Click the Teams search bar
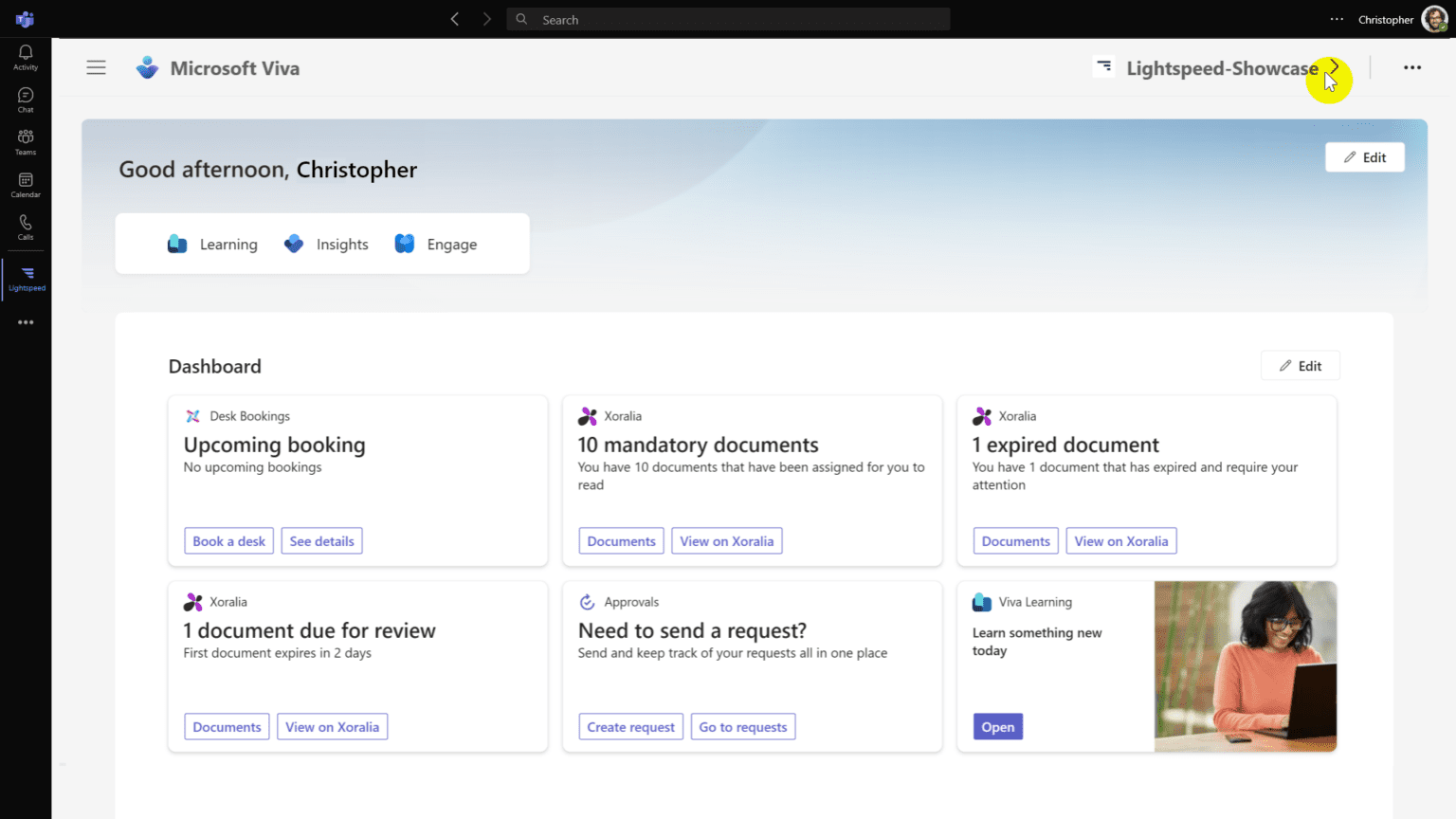 728,19
